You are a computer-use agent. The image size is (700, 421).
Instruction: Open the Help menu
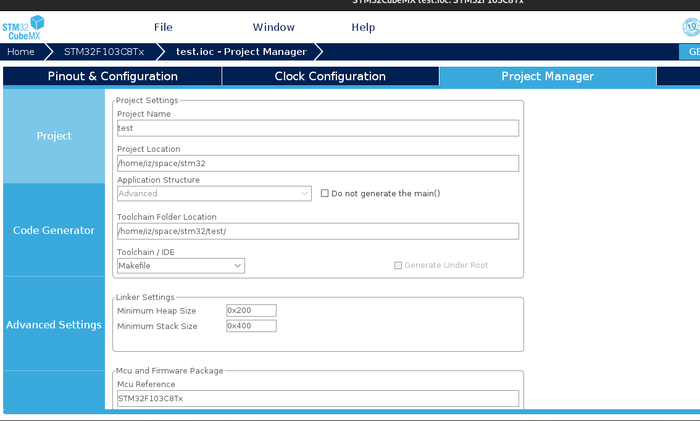[x=363, y=27]
